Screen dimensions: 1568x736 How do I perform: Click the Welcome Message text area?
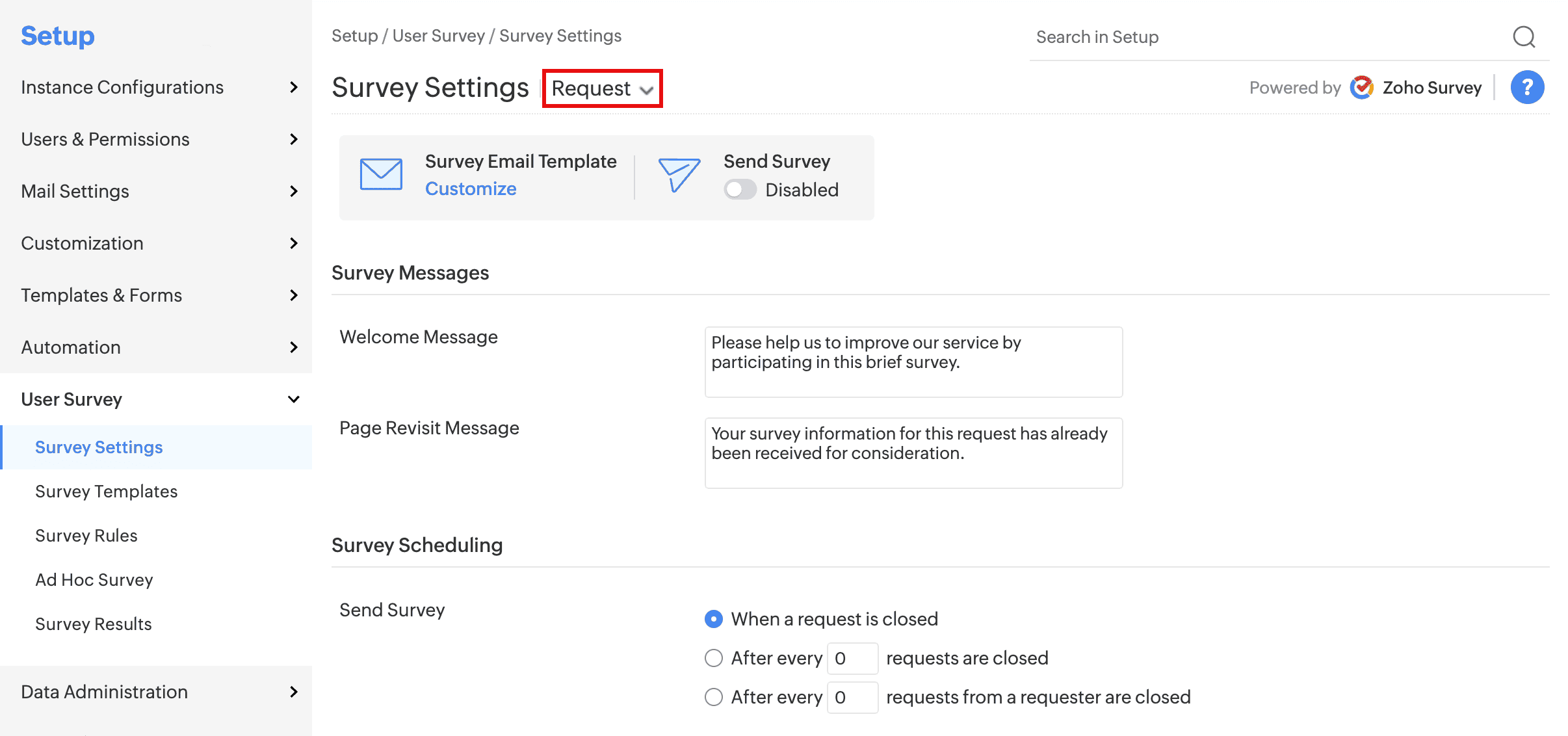click(913, 362)
